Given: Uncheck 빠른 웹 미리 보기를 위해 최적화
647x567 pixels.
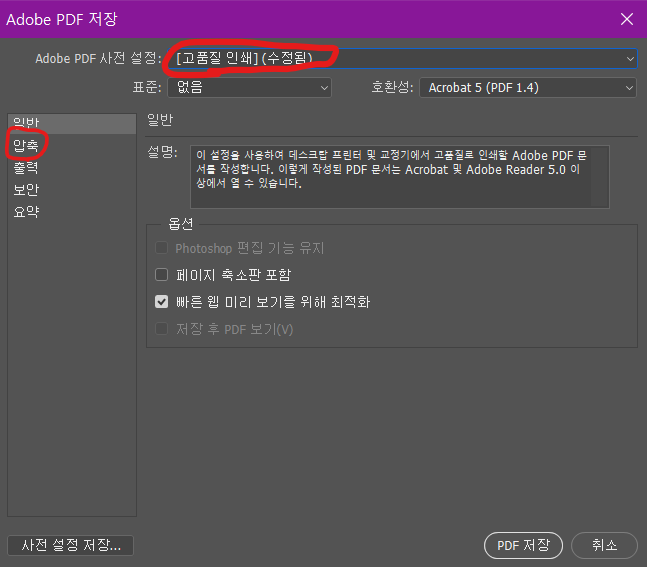Looking at the screenshot, I should [161, 302].
